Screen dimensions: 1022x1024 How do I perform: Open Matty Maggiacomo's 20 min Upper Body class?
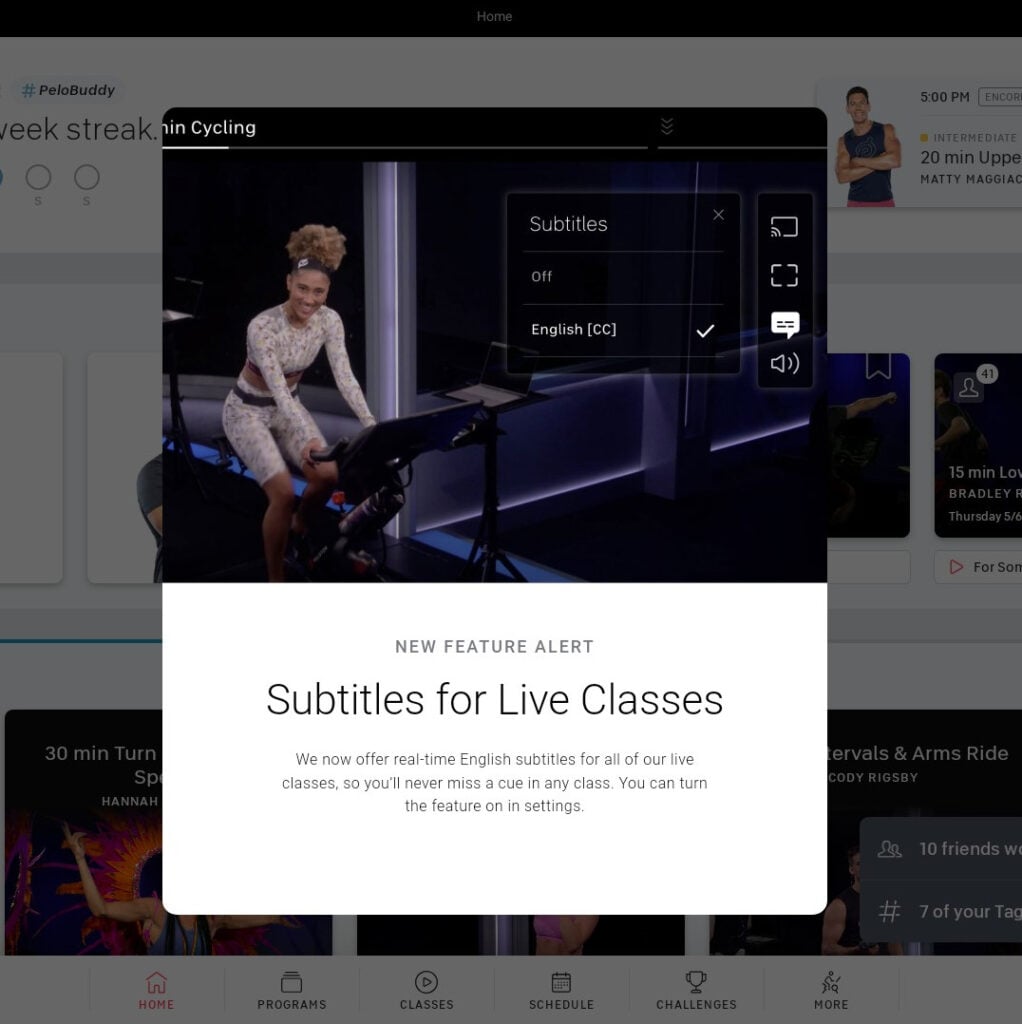(960, 157)
